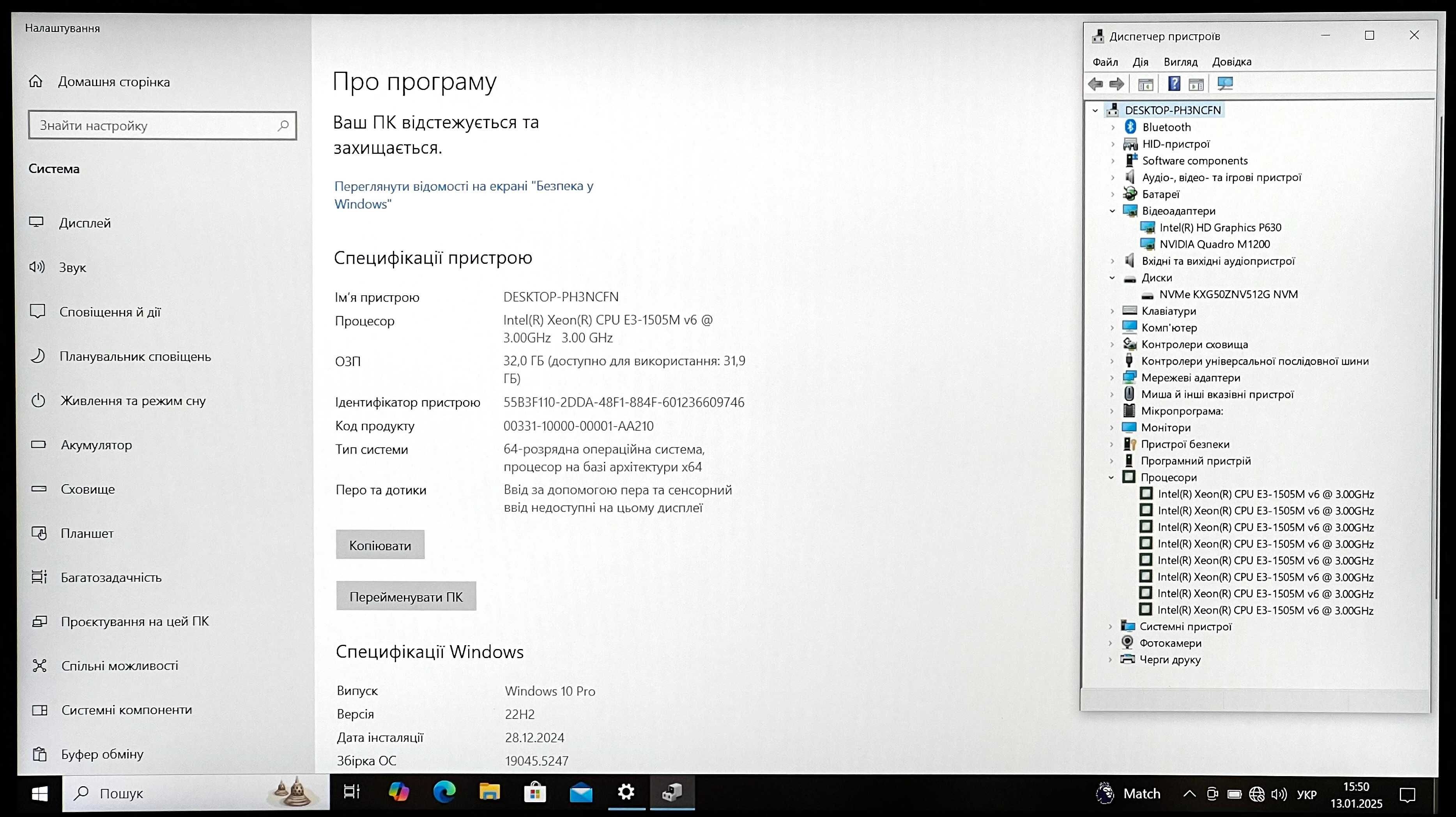The image size is (1456, 817).
Task: Open Home page (Домашня сторінка) in Settings
Action: (99, 82)
